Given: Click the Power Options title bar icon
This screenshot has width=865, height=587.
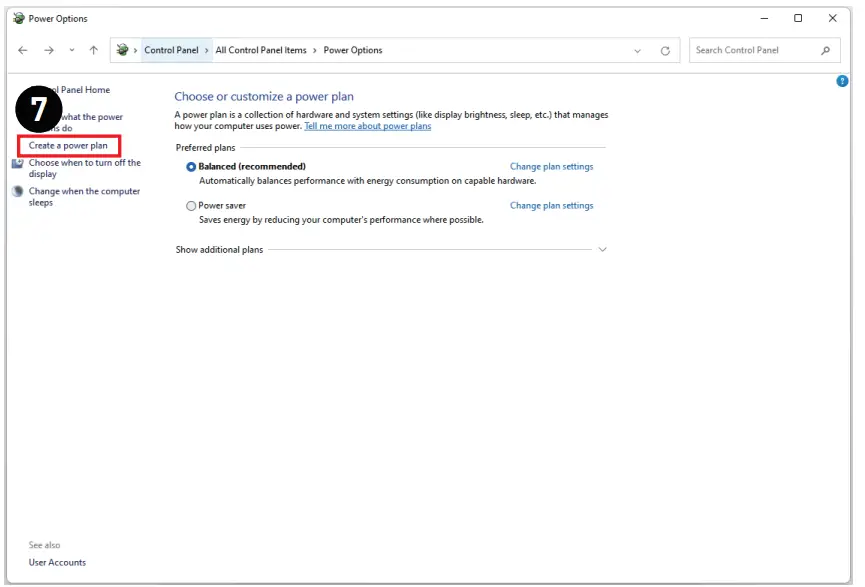Looking at the screenshot, I should point(19,18).
